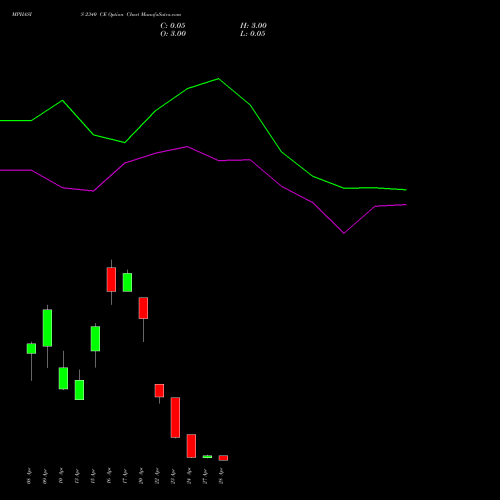Click the high value H: 3.00
500x500 pixels.
(253, 26)
